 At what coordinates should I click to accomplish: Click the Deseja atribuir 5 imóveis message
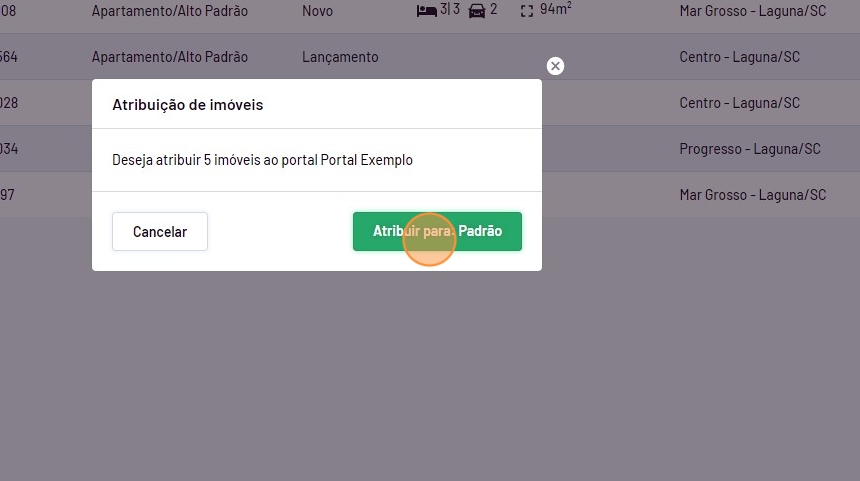point(262,160)
